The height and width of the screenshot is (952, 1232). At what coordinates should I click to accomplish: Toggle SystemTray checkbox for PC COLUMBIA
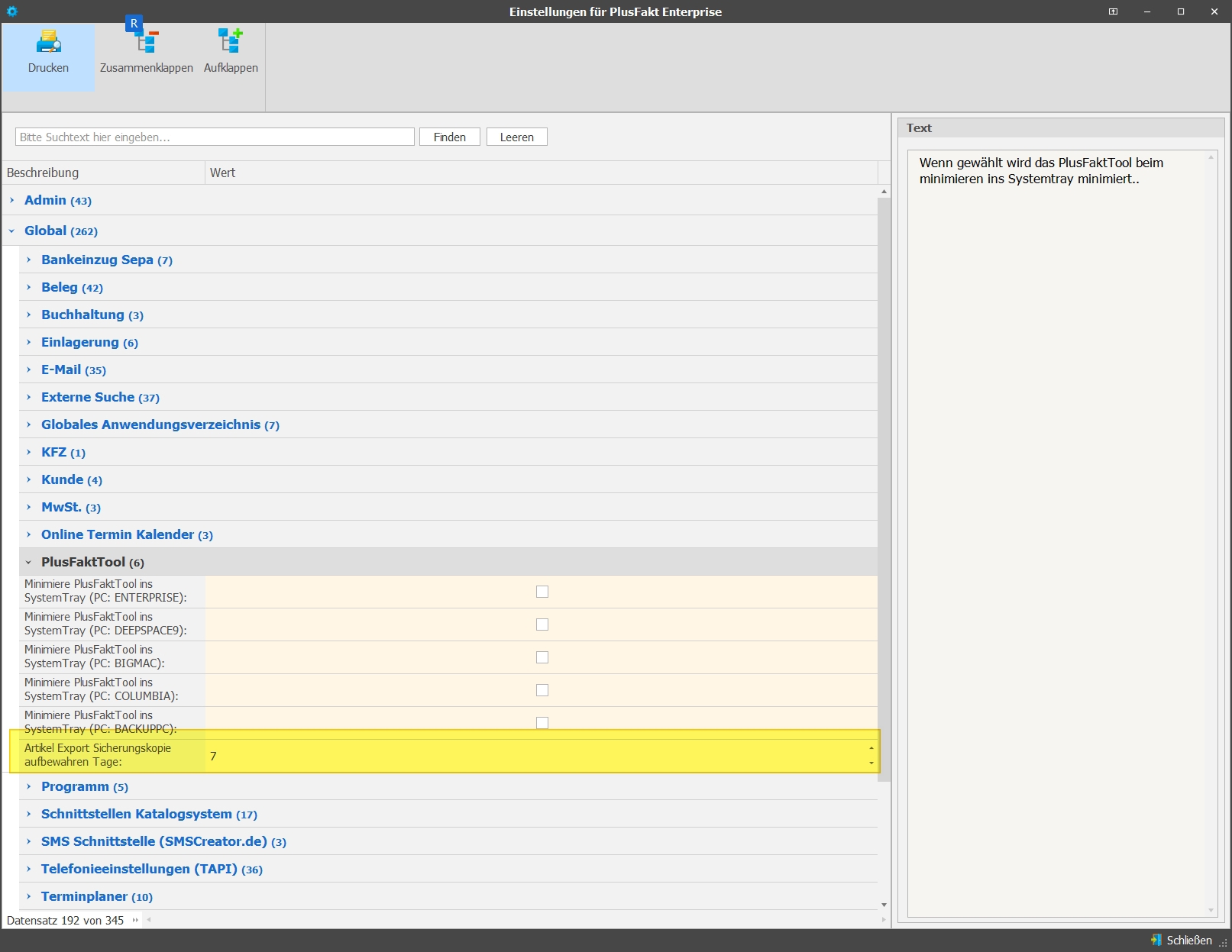click(x=542, y=690)
